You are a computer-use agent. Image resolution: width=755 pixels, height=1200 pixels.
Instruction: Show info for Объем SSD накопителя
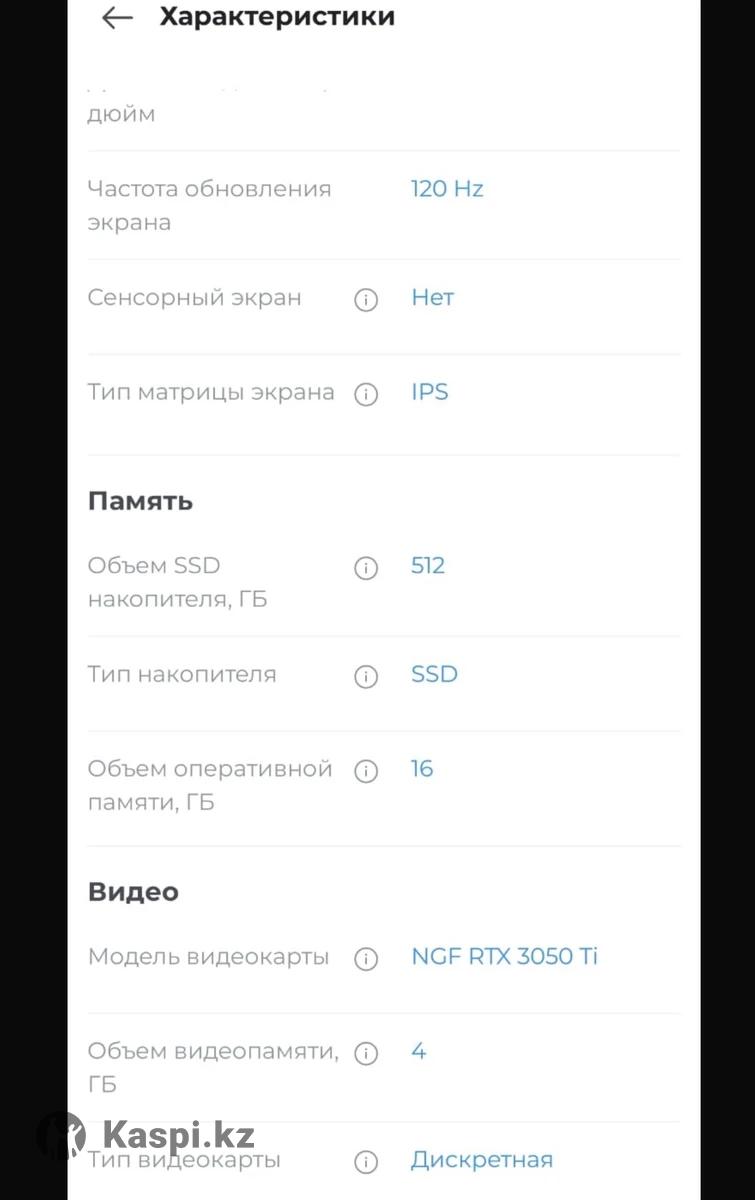click(366, 568)
